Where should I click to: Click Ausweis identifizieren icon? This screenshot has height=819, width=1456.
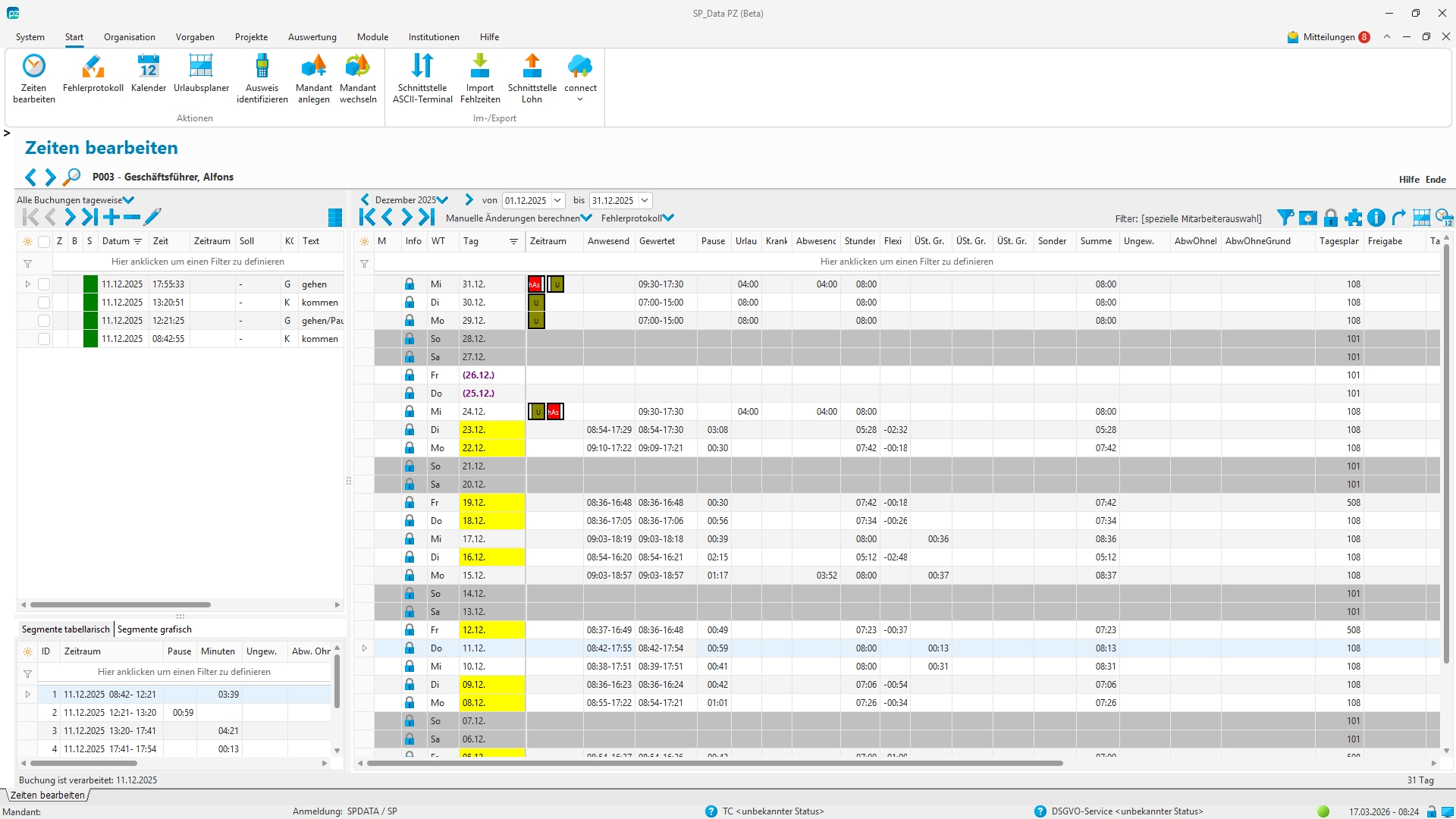click(262, 67)
